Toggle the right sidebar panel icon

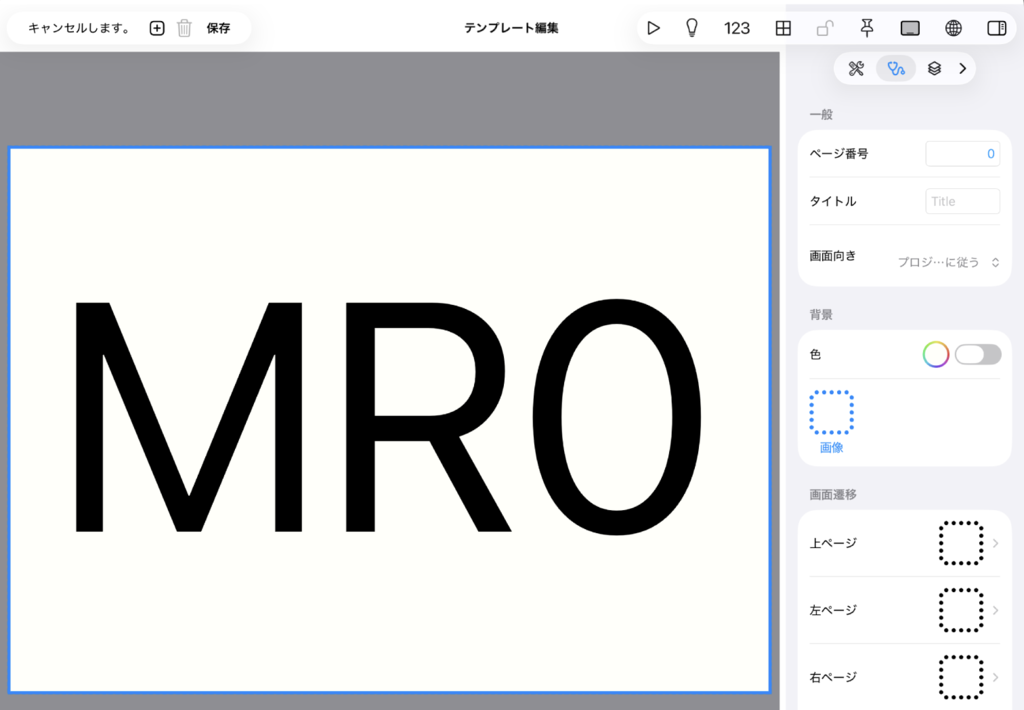[997, 28]
